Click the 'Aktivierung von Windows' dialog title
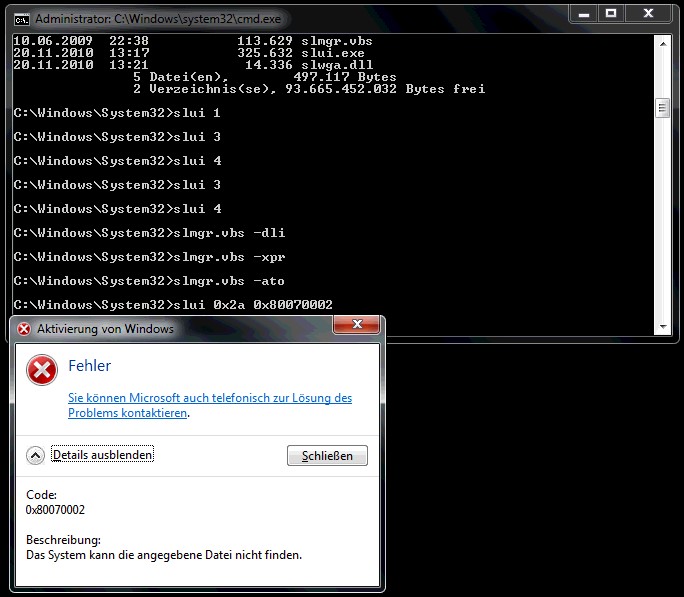The width and height of the screenshot is (684, 597). pos(105,329)
